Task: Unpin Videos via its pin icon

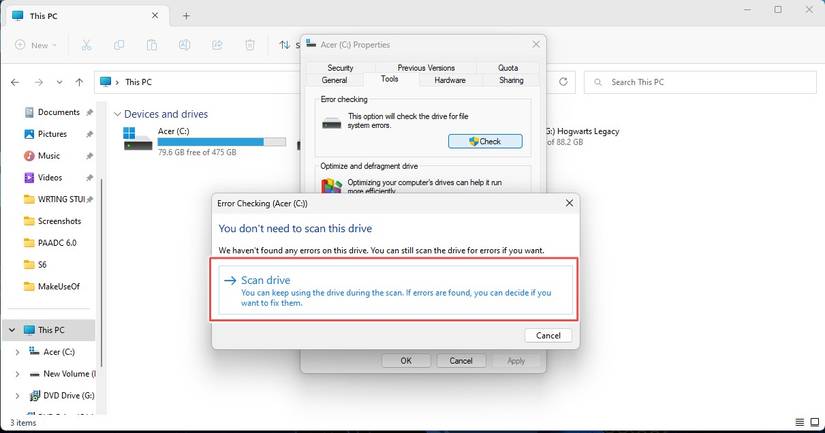Action: pyautogui.click(x=89, y=178)
